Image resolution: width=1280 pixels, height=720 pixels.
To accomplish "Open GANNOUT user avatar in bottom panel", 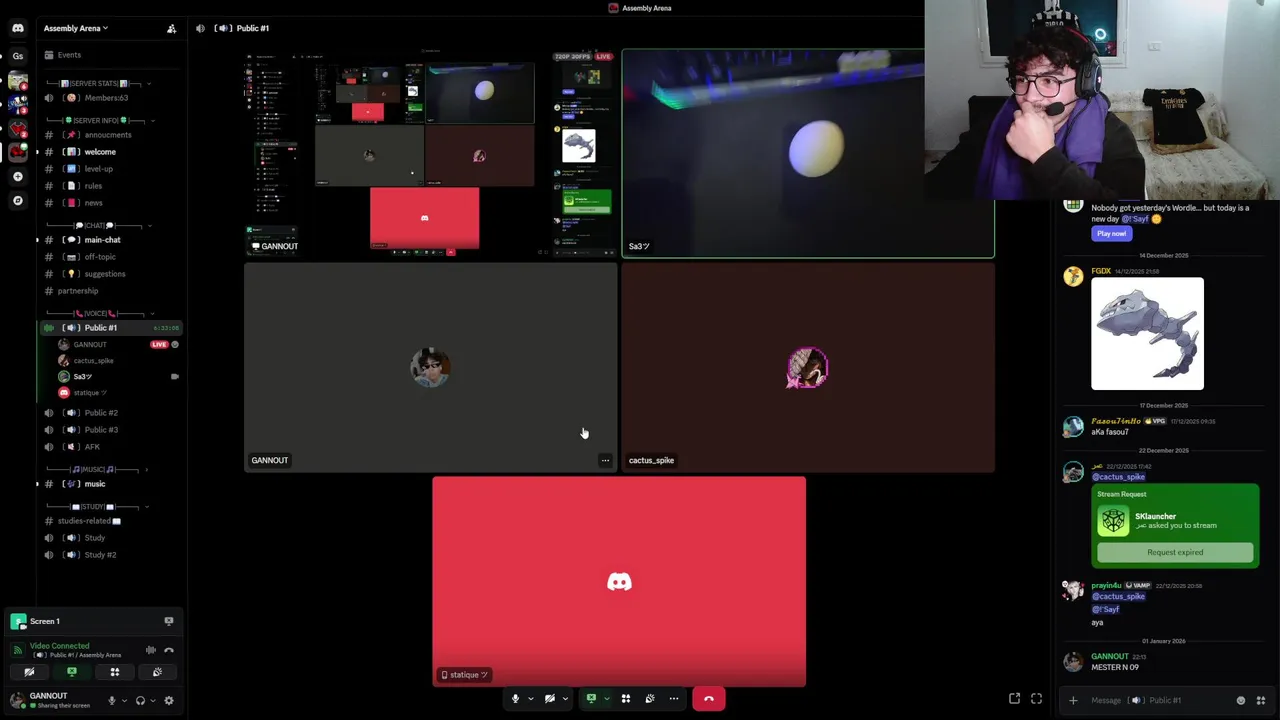I will (17, 700).
